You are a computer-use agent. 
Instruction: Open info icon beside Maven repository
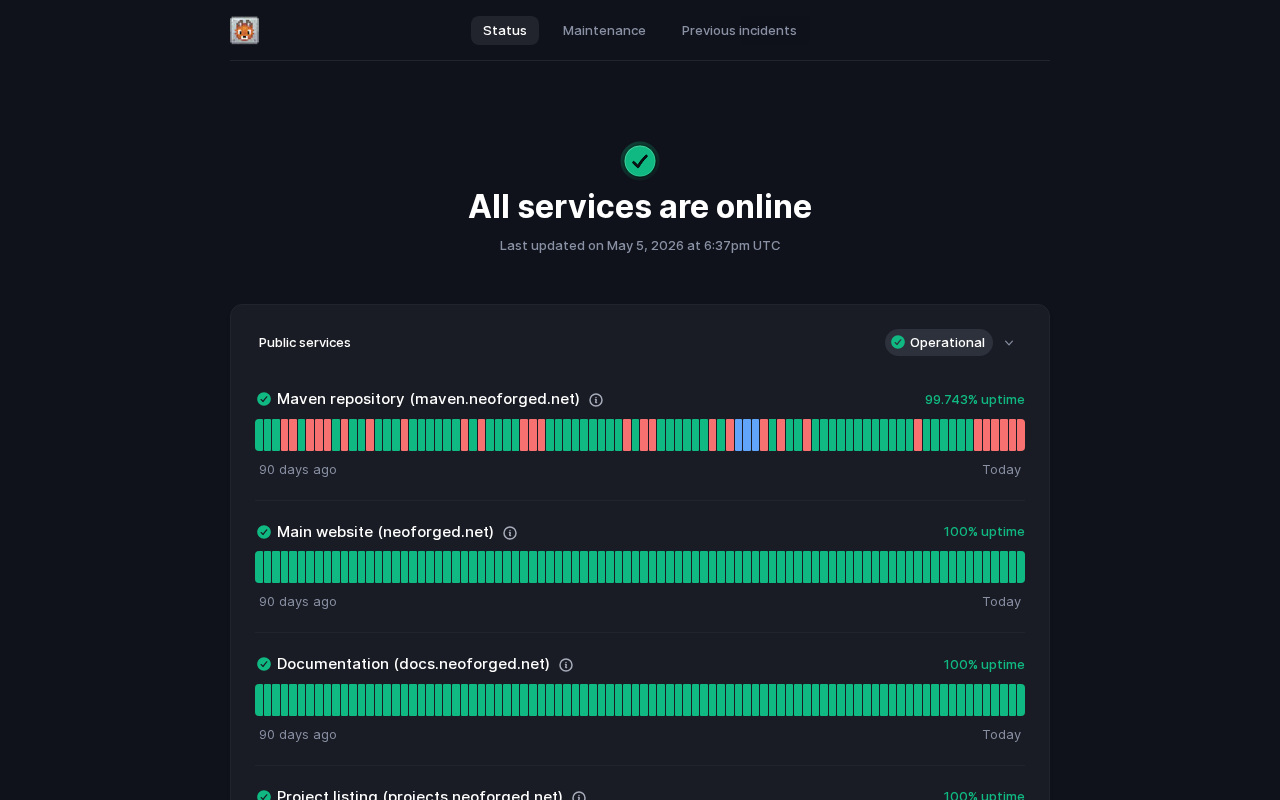[x=596, y=400]
